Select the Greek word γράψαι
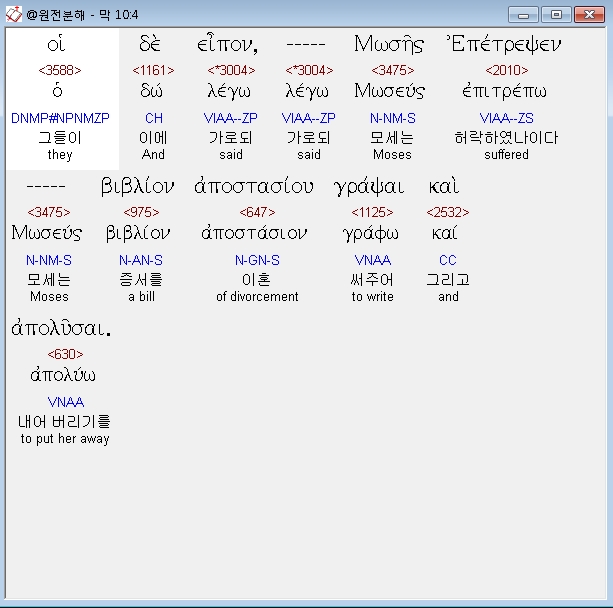The image size is (613, 608). (369, 187)
